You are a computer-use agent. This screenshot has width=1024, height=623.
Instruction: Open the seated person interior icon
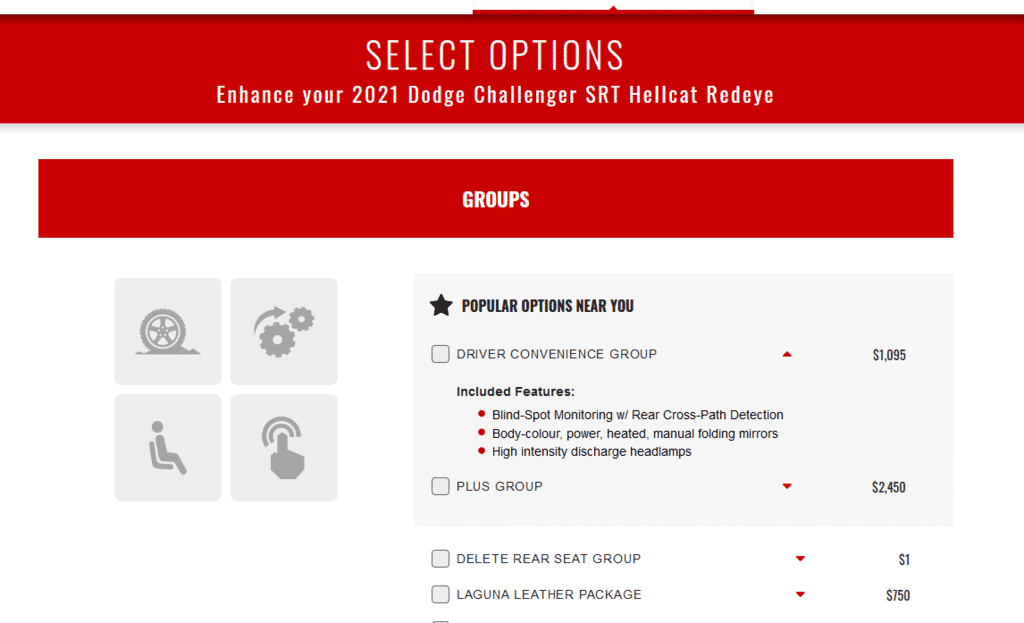[x=168, y=447]
